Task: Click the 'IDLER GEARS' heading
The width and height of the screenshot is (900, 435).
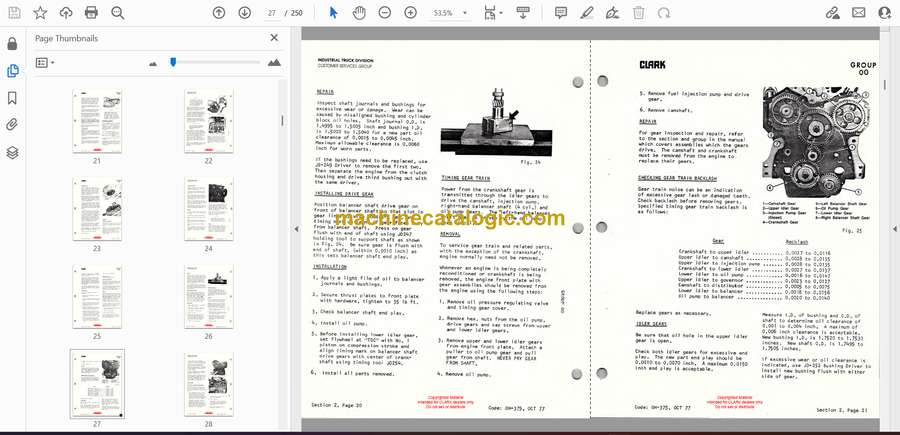Action: 653,324
